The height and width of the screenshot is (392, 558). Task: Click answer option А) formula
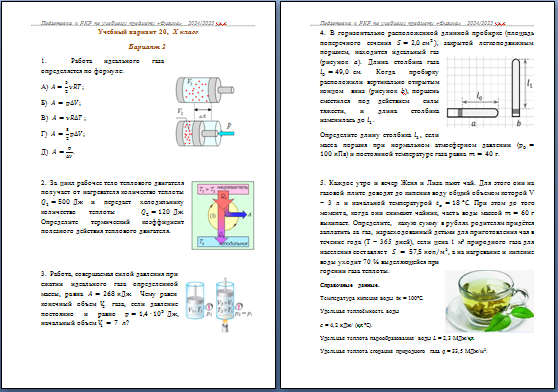click(63, 86)
